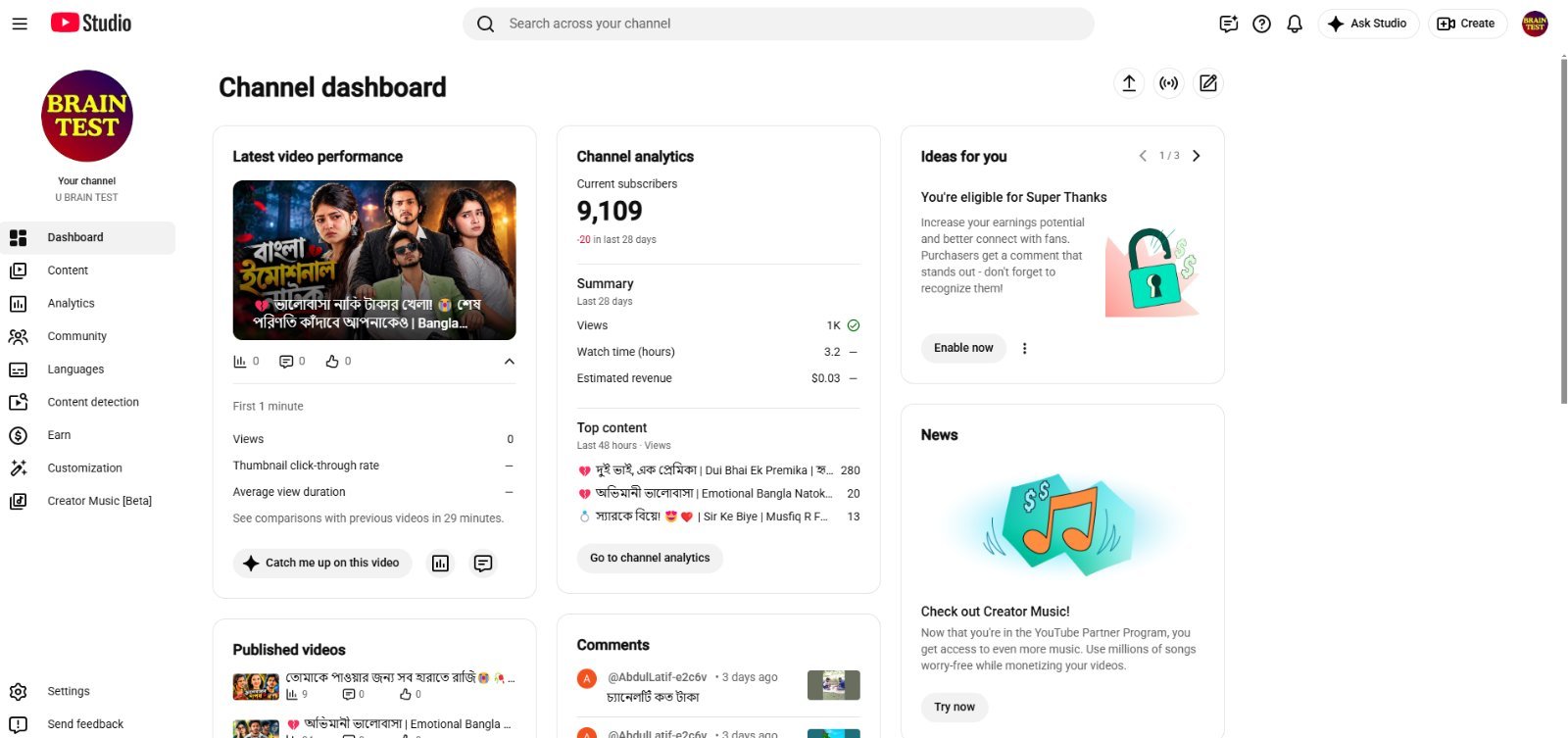1568x738 pixels.
Task: Open the notifications bell
Action: click(x=1295, y=24)
